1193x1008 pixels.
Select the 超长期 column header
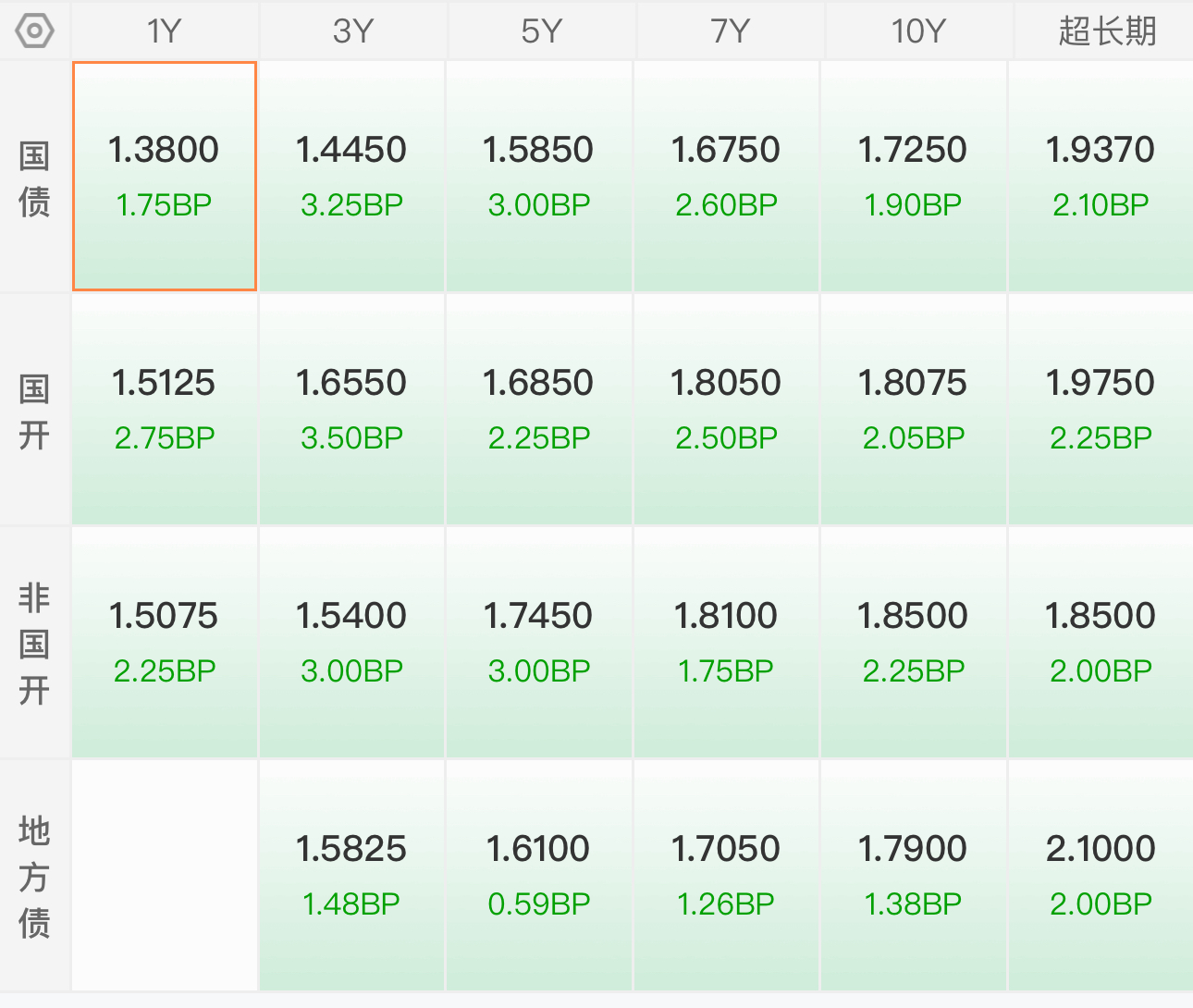coord(1107,31)
